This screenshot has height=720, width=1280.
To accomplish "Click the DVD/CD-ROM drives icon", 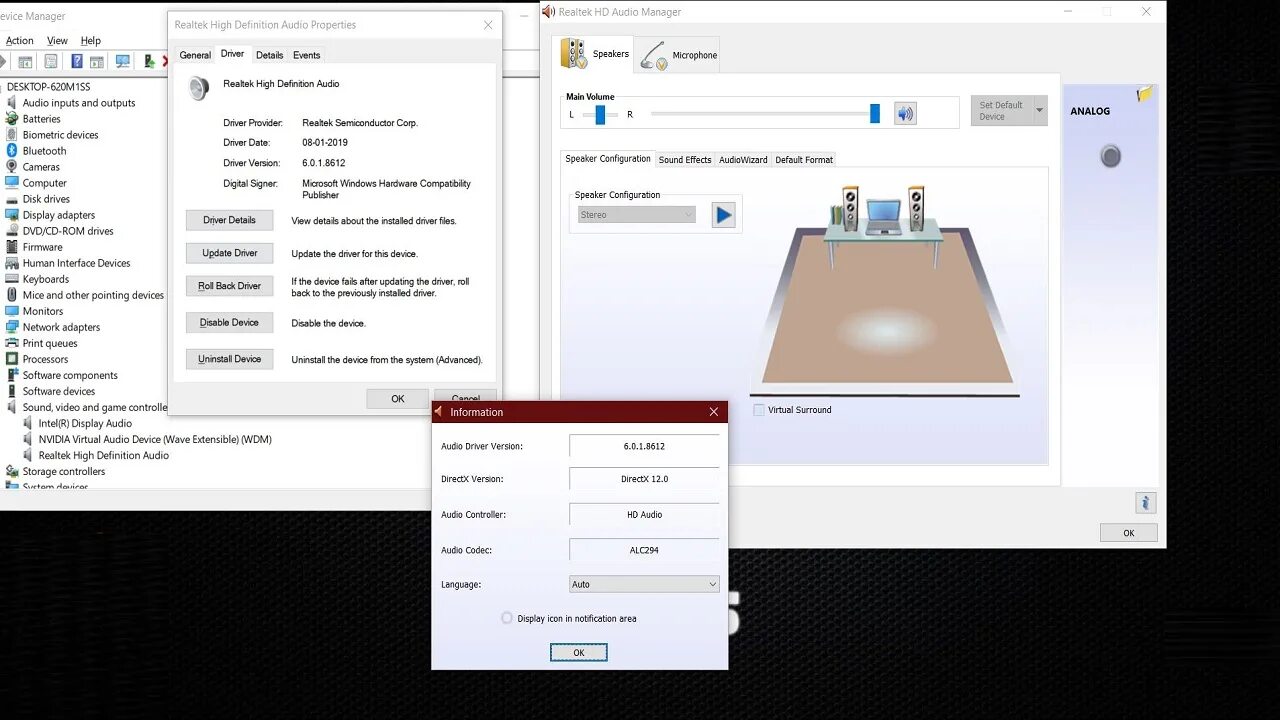I will click(x=12, y=231).
